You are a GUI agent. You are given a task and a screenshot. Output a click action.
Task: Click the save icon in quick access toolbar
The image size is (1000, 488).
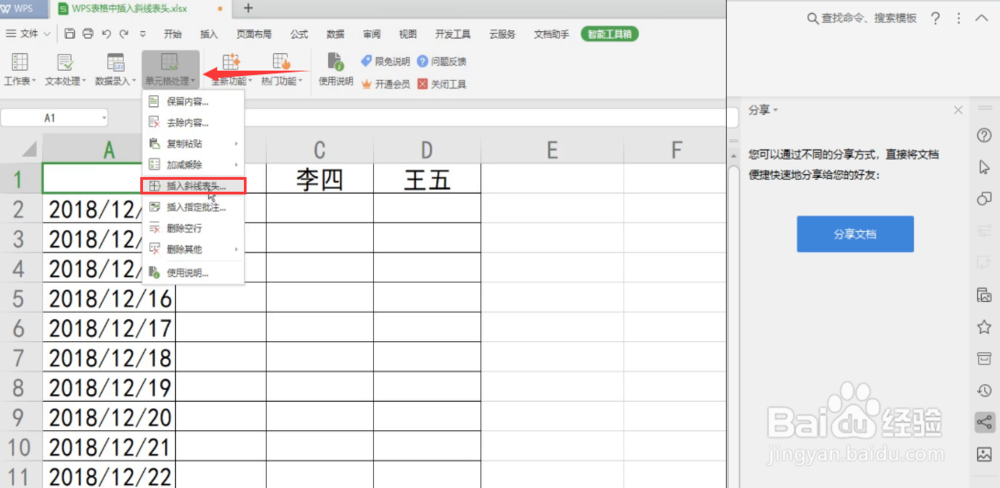tap(70, 34)
